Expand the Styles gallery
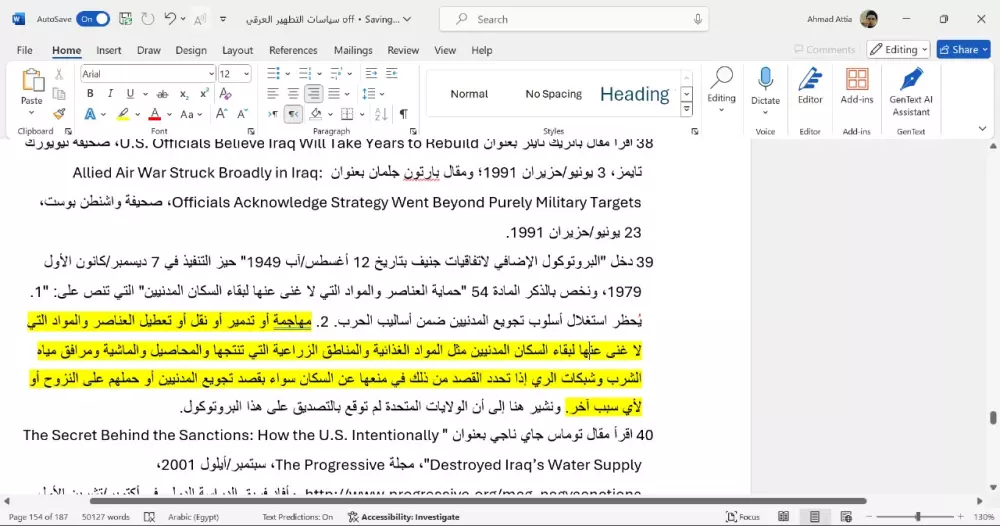Viewport: 1000px width, 526px height. point(686,109)
